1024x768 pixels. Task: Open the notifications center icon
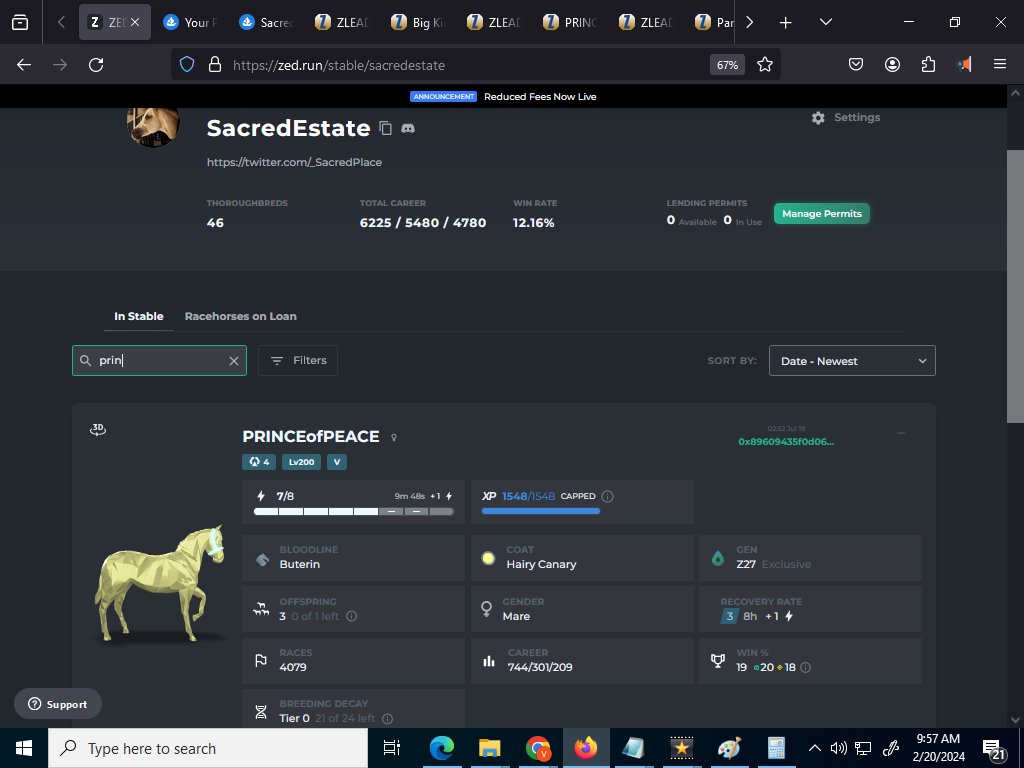click(994, 748)
